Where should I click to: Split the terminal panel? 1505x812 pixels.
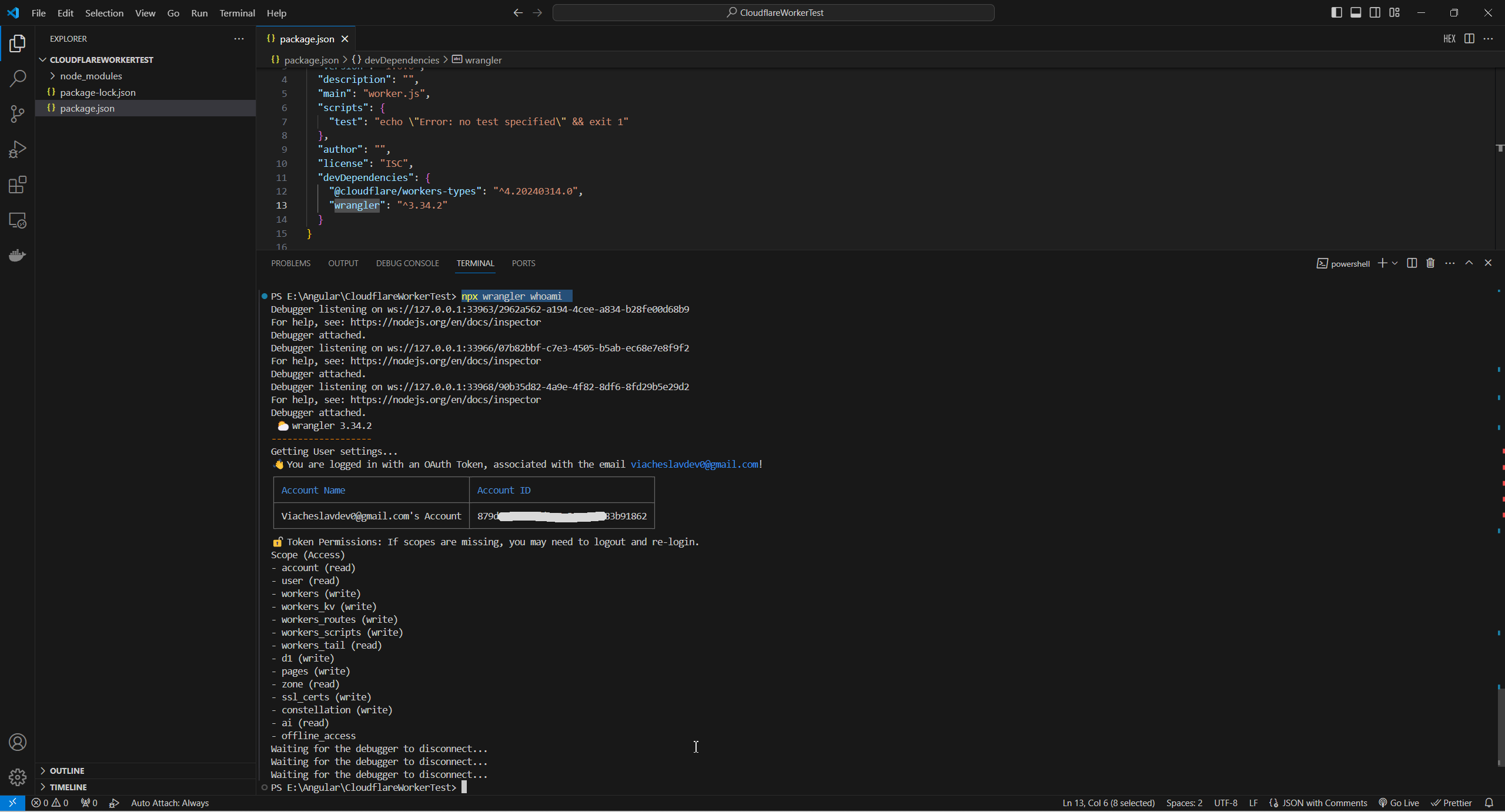[x=1412, y=263]
